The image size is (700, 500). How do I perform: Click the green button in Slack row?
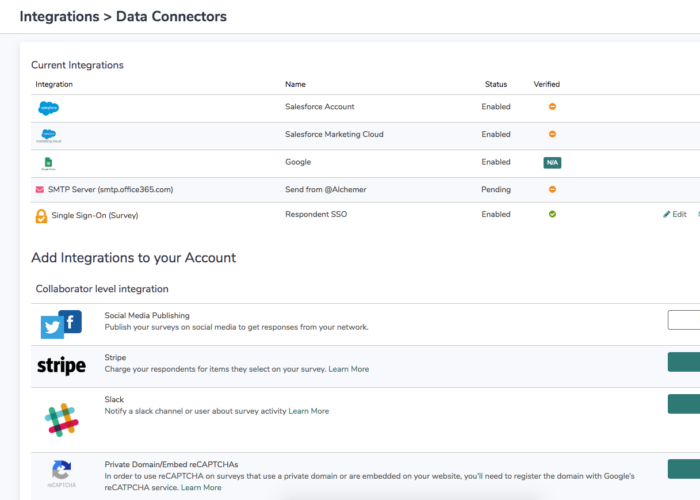pyautogui.click(x=684, y=404)
